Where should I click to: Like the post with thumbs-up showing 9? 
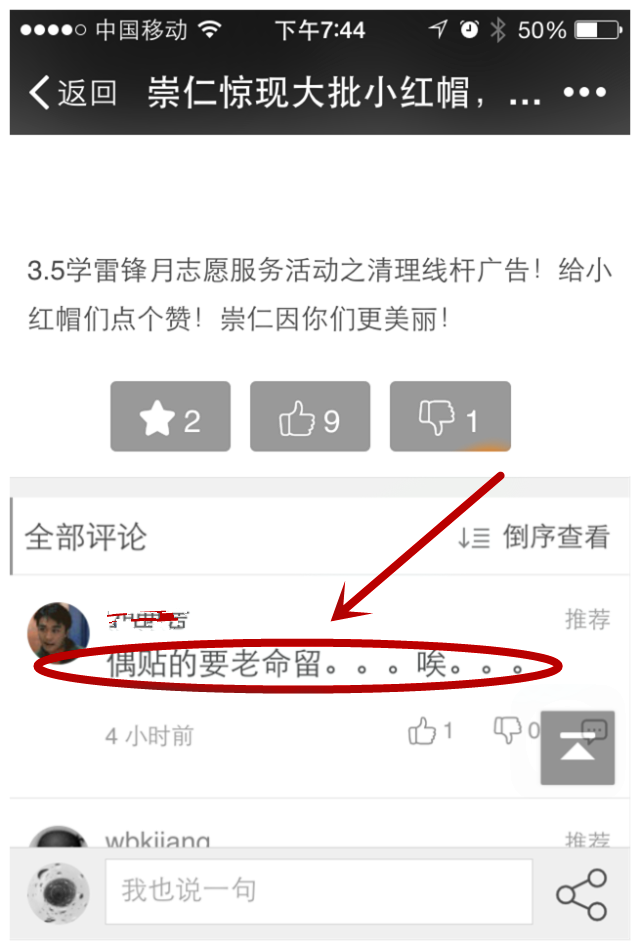[x=310, y=416]
